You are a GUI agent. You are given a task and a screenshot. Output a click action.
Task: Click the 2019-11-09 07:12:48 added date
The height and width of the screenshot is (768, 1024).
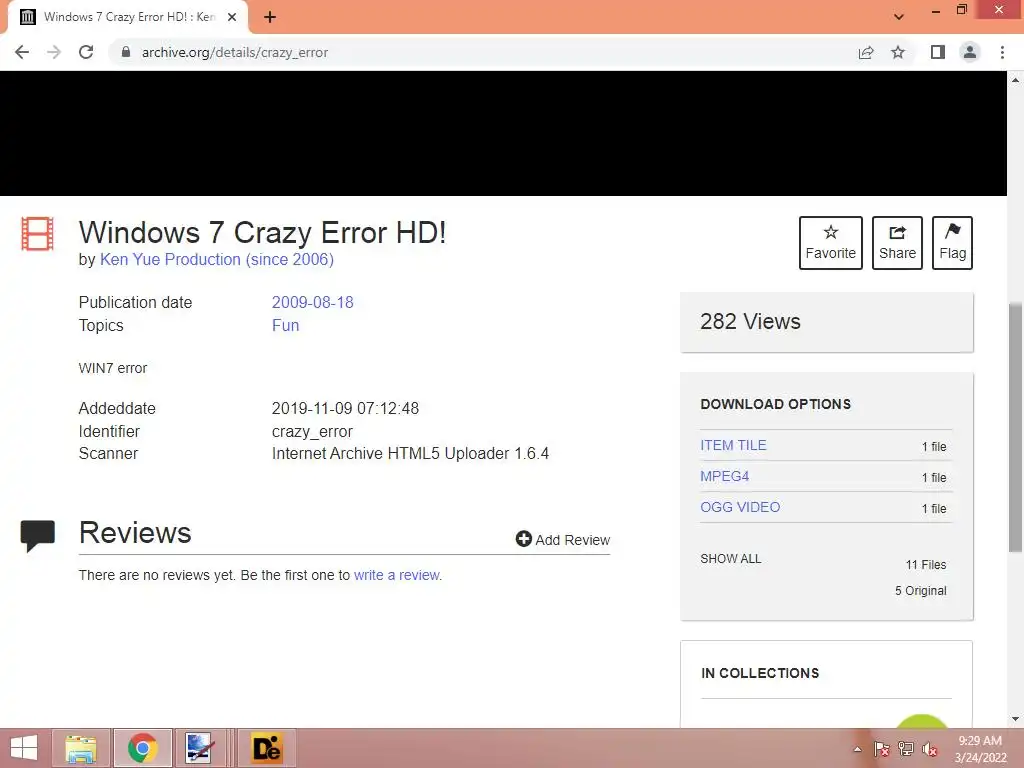click(x=345, y=409)
